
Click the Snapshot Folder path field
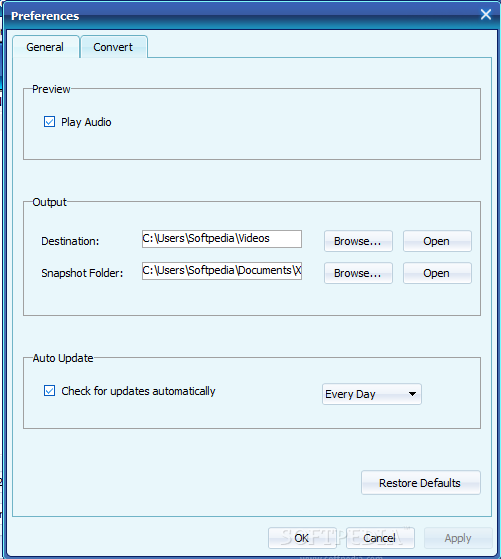[x=222, y=271]
